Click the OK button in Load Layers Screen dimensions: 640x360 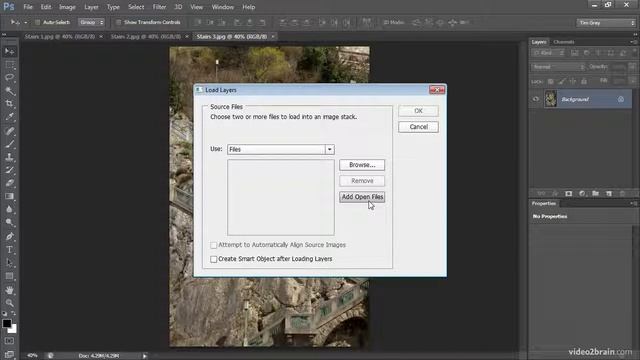[x=418, y=111]
